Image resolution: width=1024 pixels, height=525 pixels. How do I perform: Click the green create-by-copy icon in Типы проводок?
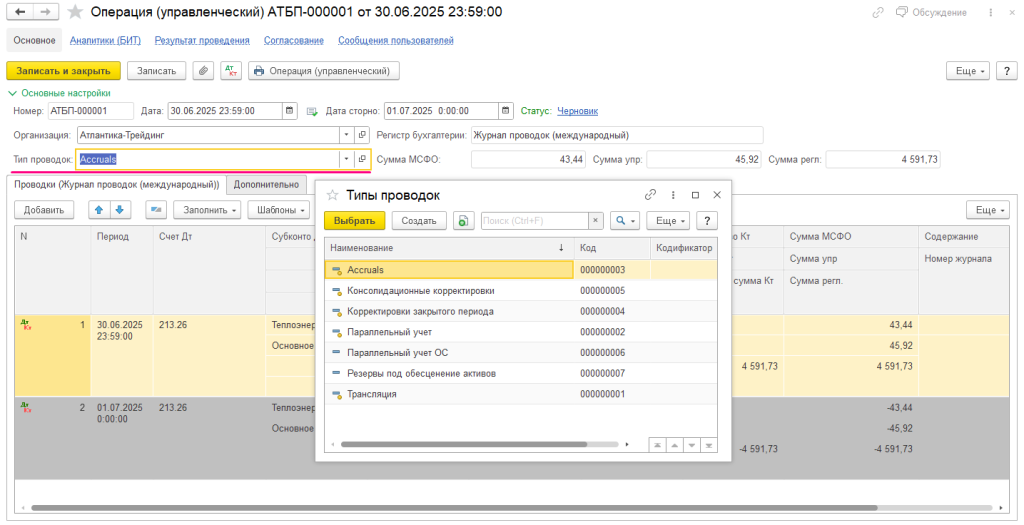click(x=463, y=221)
